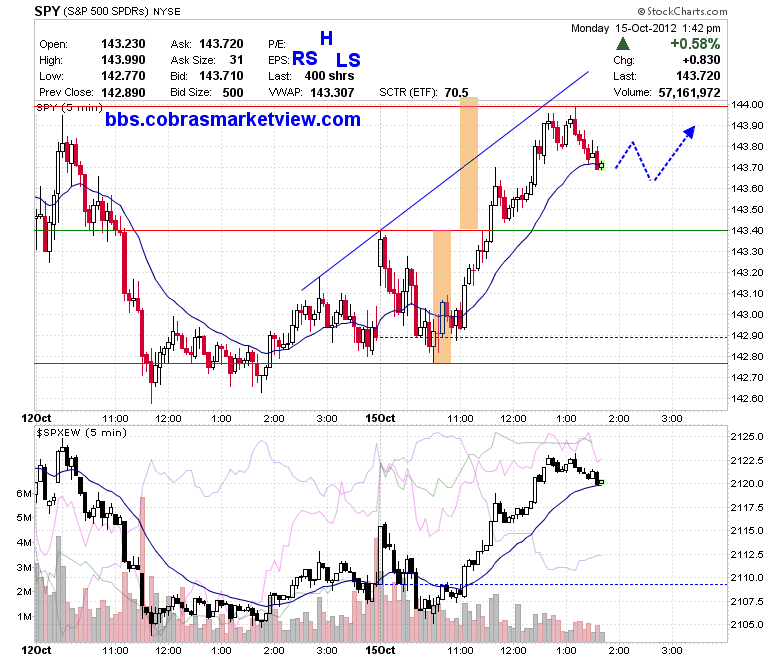This screenshot has width=780, height=659.
Task: Click the 6M volume axis label
Action: coord(24,493)
